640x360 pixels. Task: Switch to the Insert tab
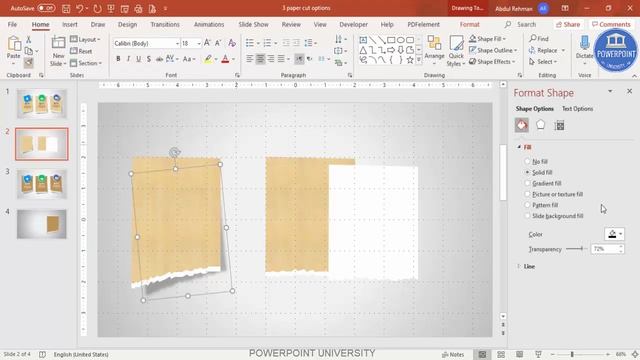click(x=70, y=24)
